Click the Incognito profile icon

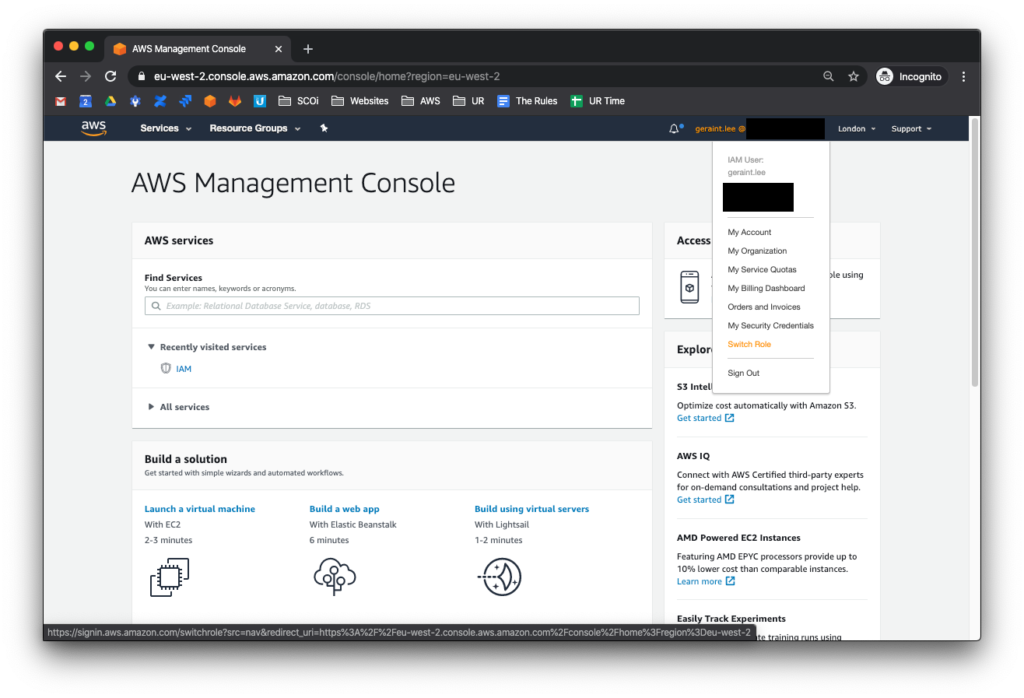pos(884,76)
